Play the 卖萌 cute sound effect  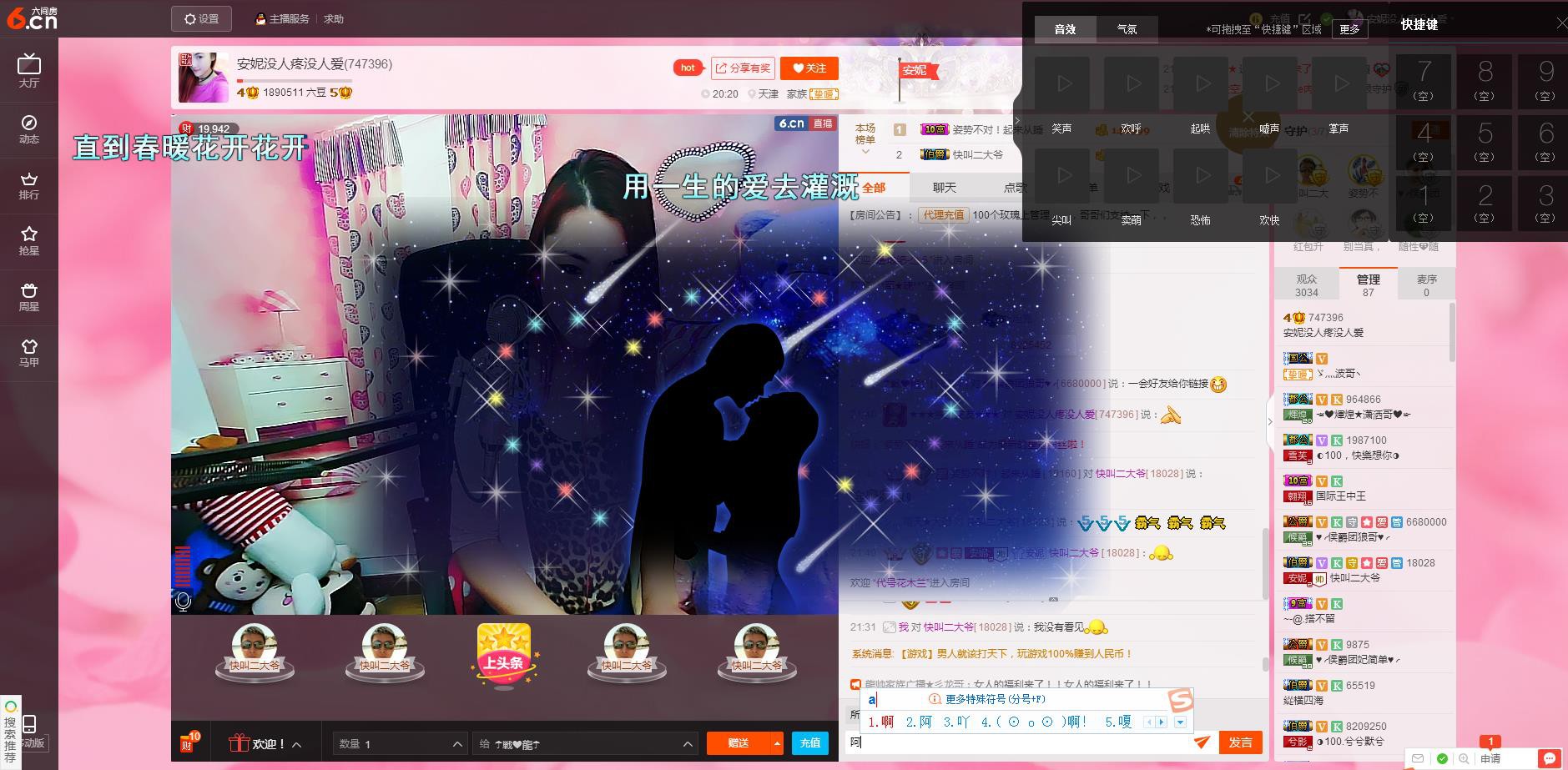1131,176
